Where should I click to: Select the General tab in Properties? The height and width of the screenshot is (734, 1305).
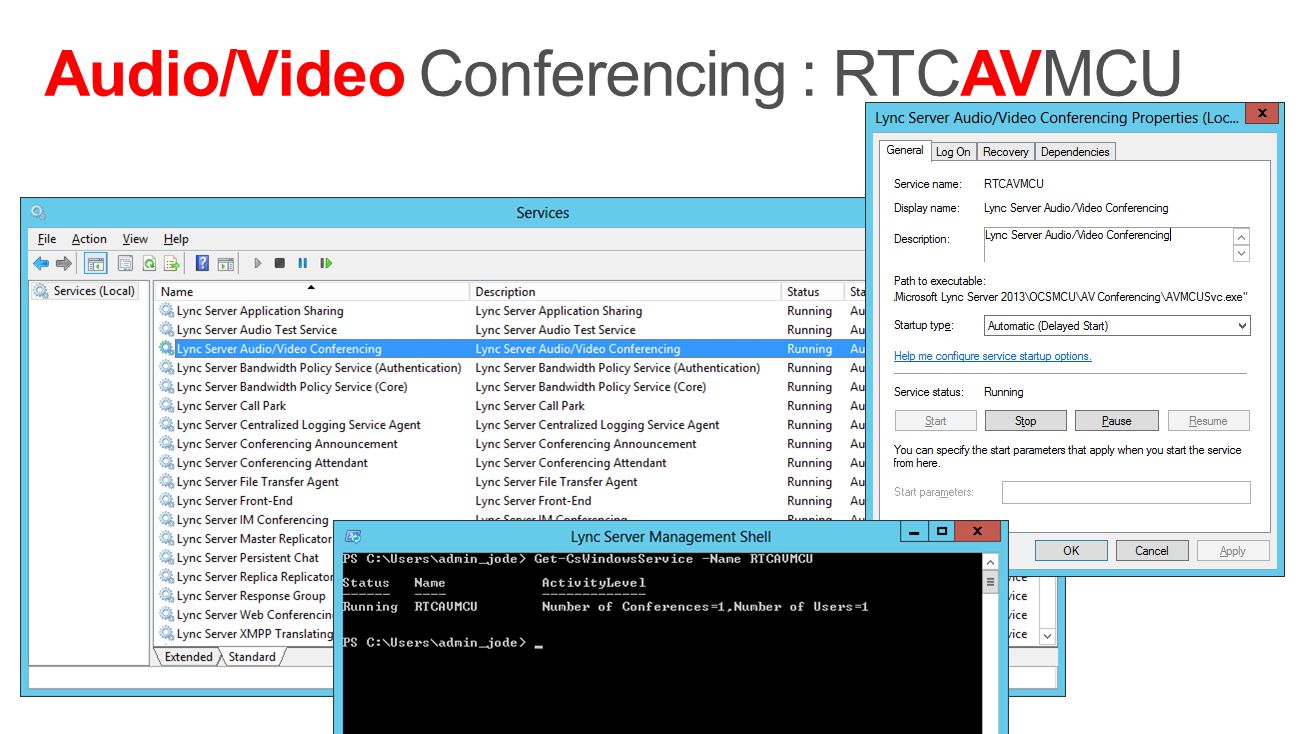(905, 150)
